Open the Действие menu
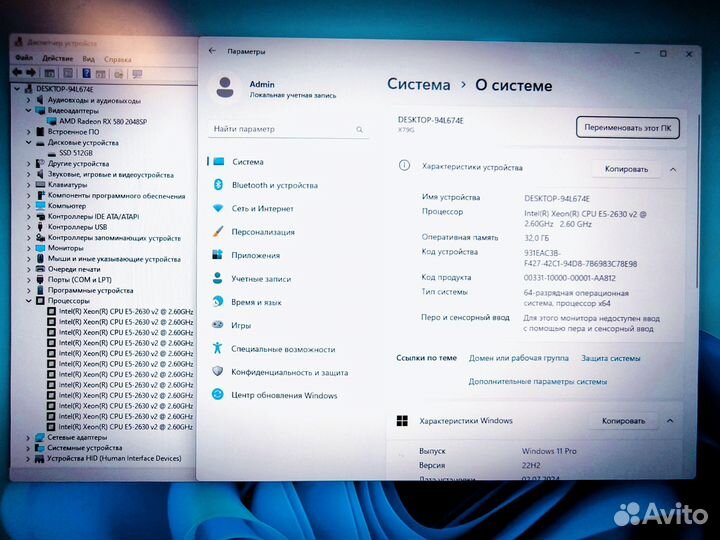This screenshot has height=540, width=720. click(57, 58)
